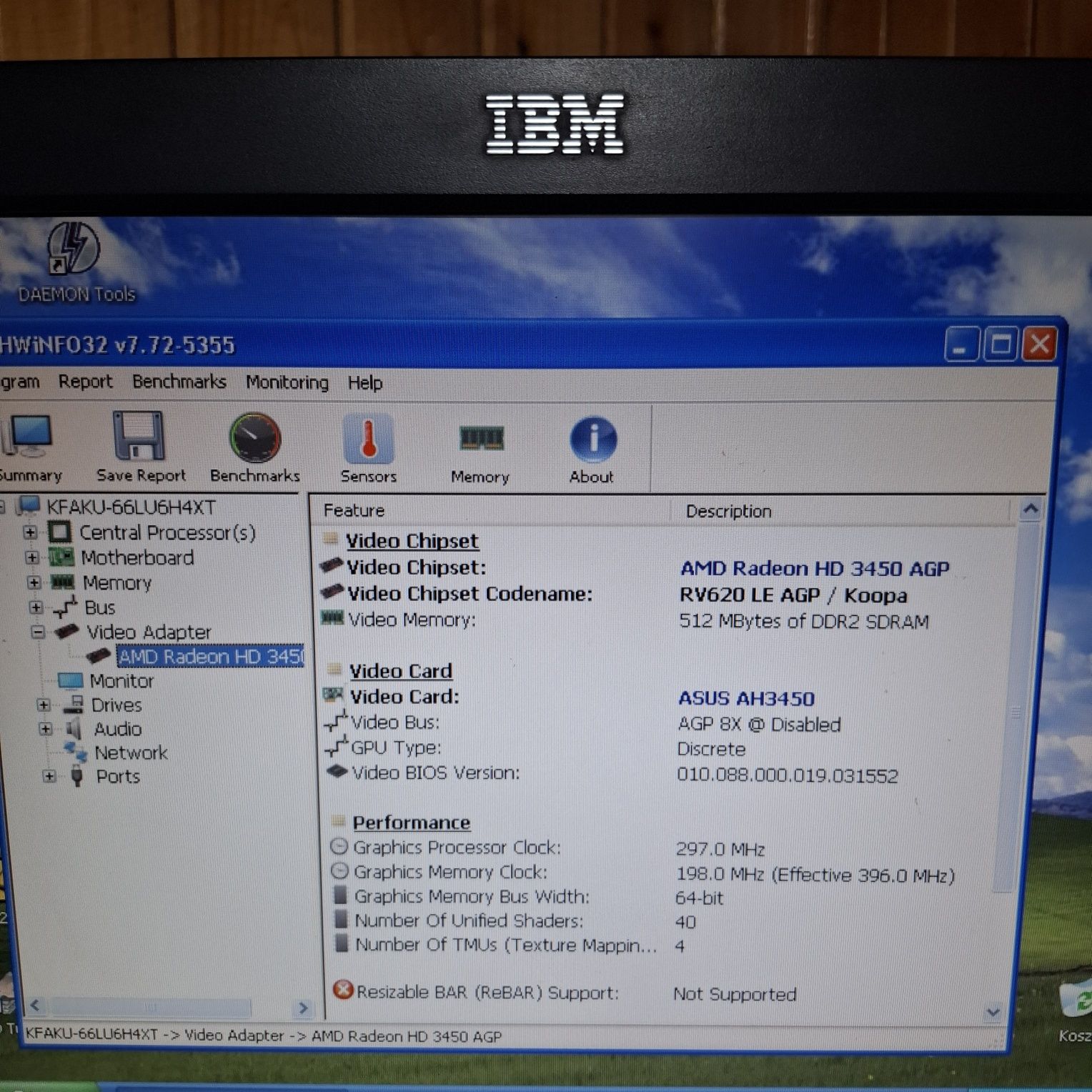This screenshot has height=1092, width=1092.
Task: Click the Video Adapter card icon
Action: 67,631
